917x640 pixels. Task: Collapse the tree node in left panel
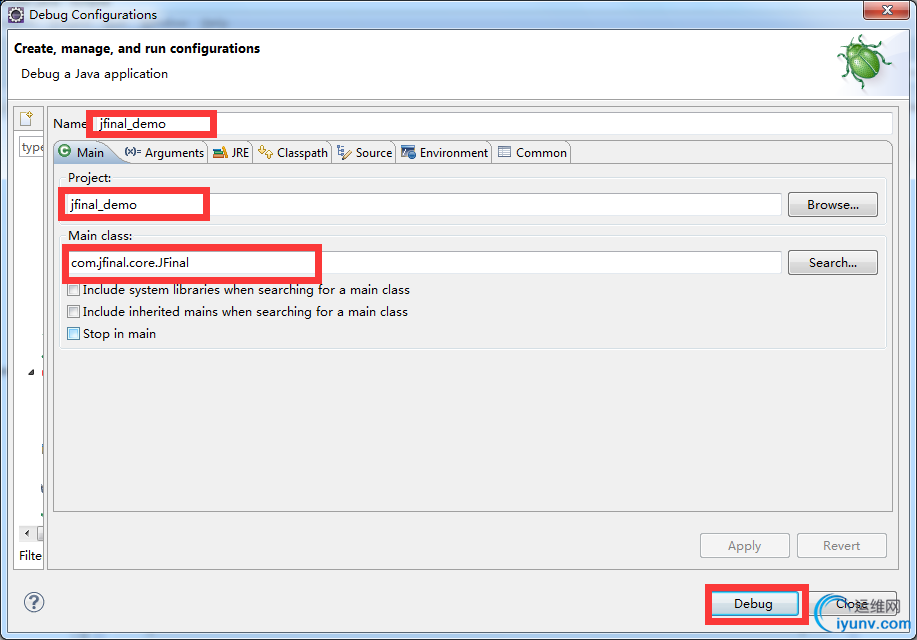(x=32, y=372)
